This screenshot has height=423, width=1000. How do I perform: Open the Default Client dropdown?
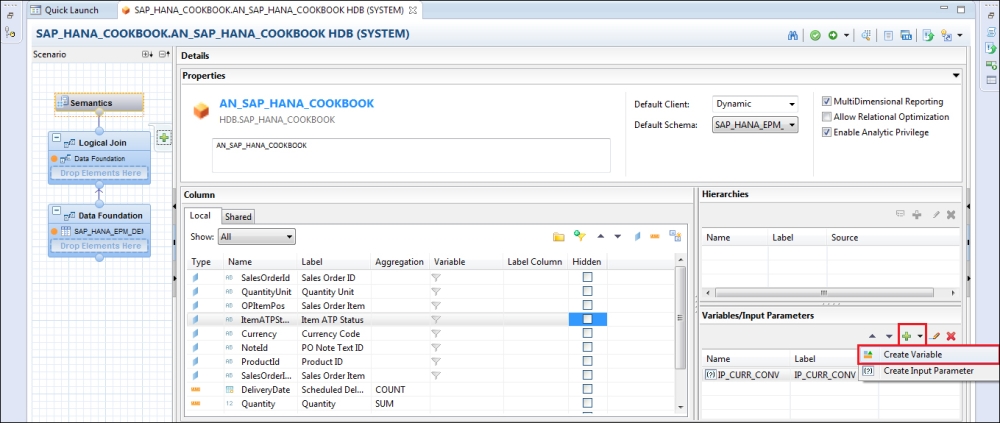click(x=755, y=104)
